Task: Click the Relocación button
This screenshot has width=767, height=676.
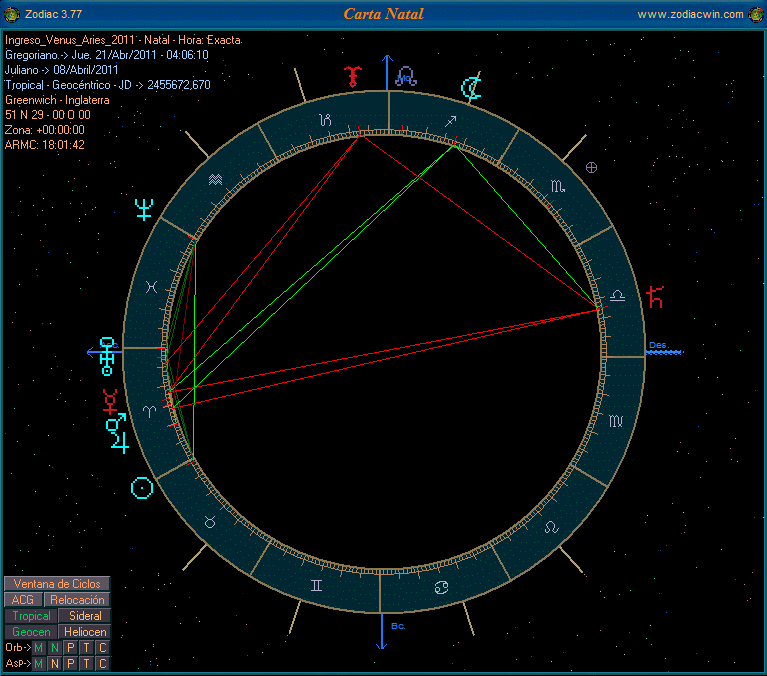Action: pos(77,600)
